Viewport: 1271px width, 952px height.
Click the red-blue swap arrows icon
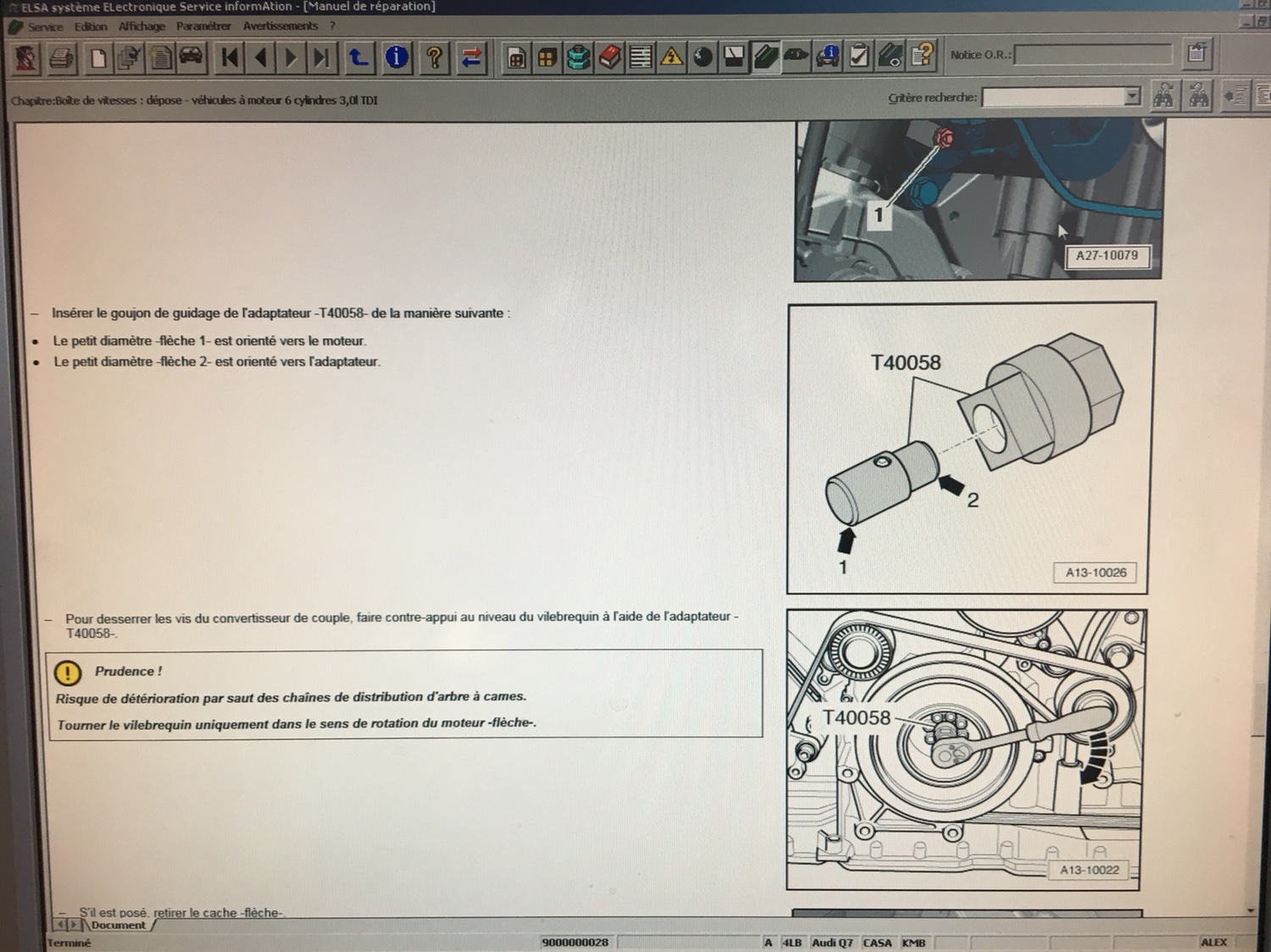pos(471,58)
